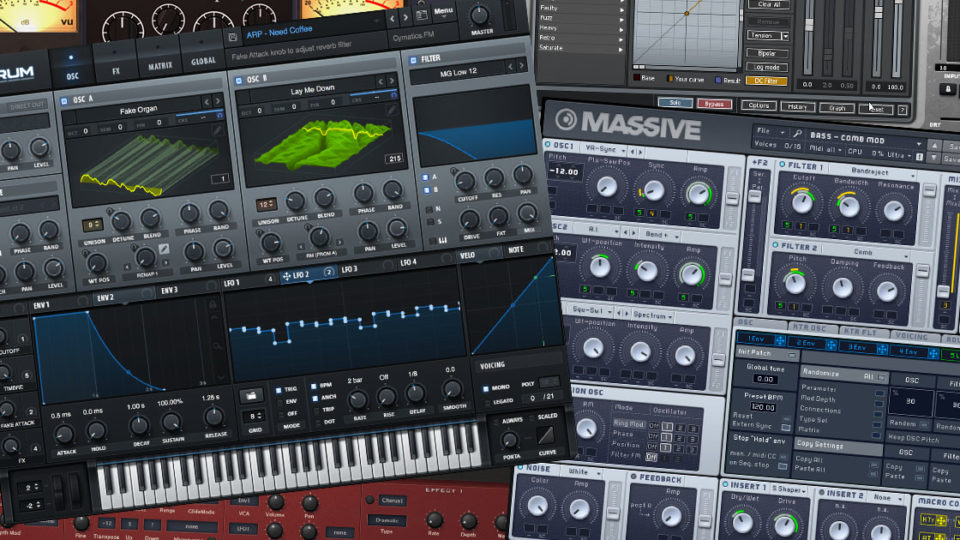The image size is (960, 540).
Task: Open Massive File dropdown
Action: [770, 132]
